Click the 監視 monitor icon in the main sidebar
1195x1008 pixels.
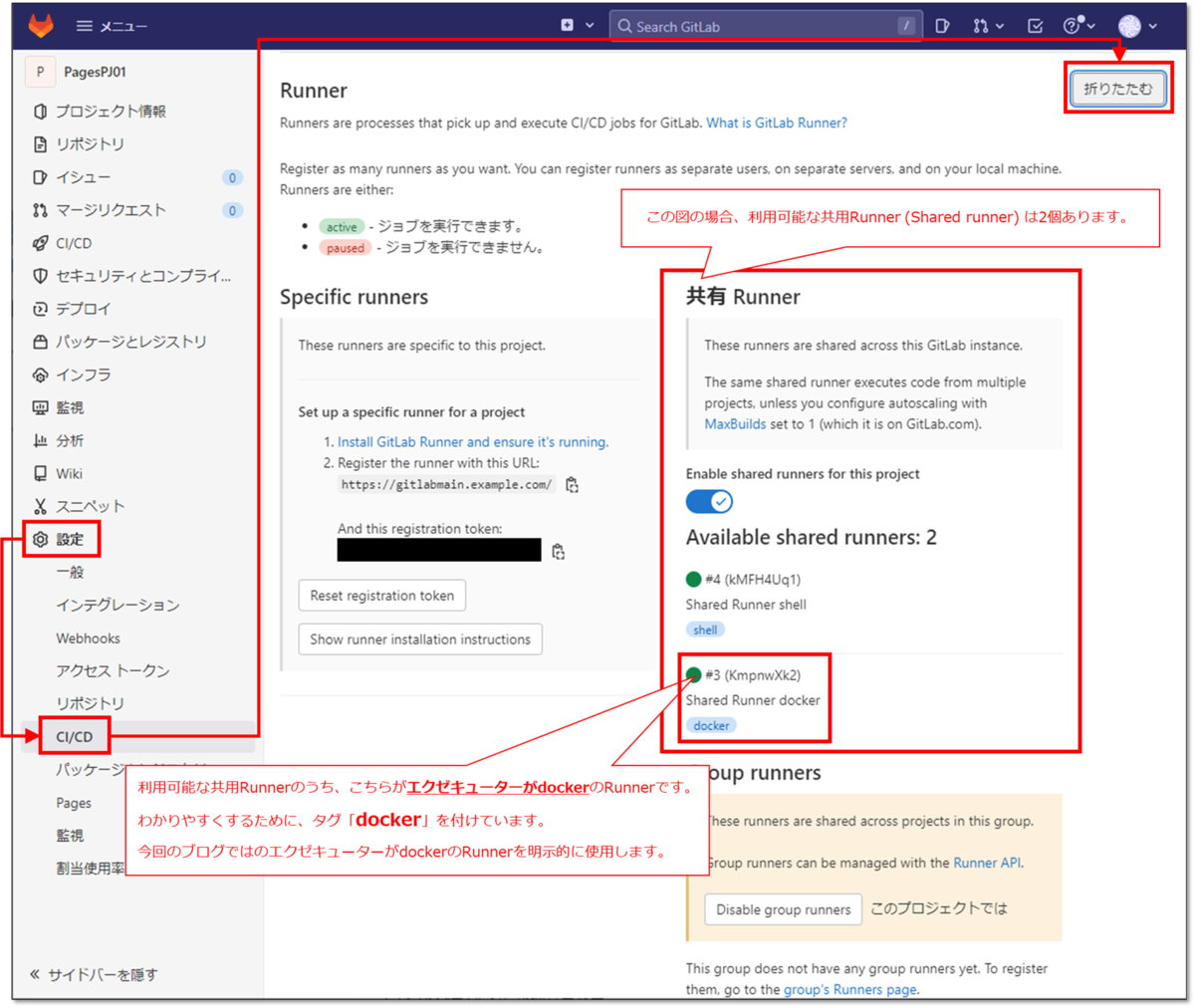tap(40, 407)
